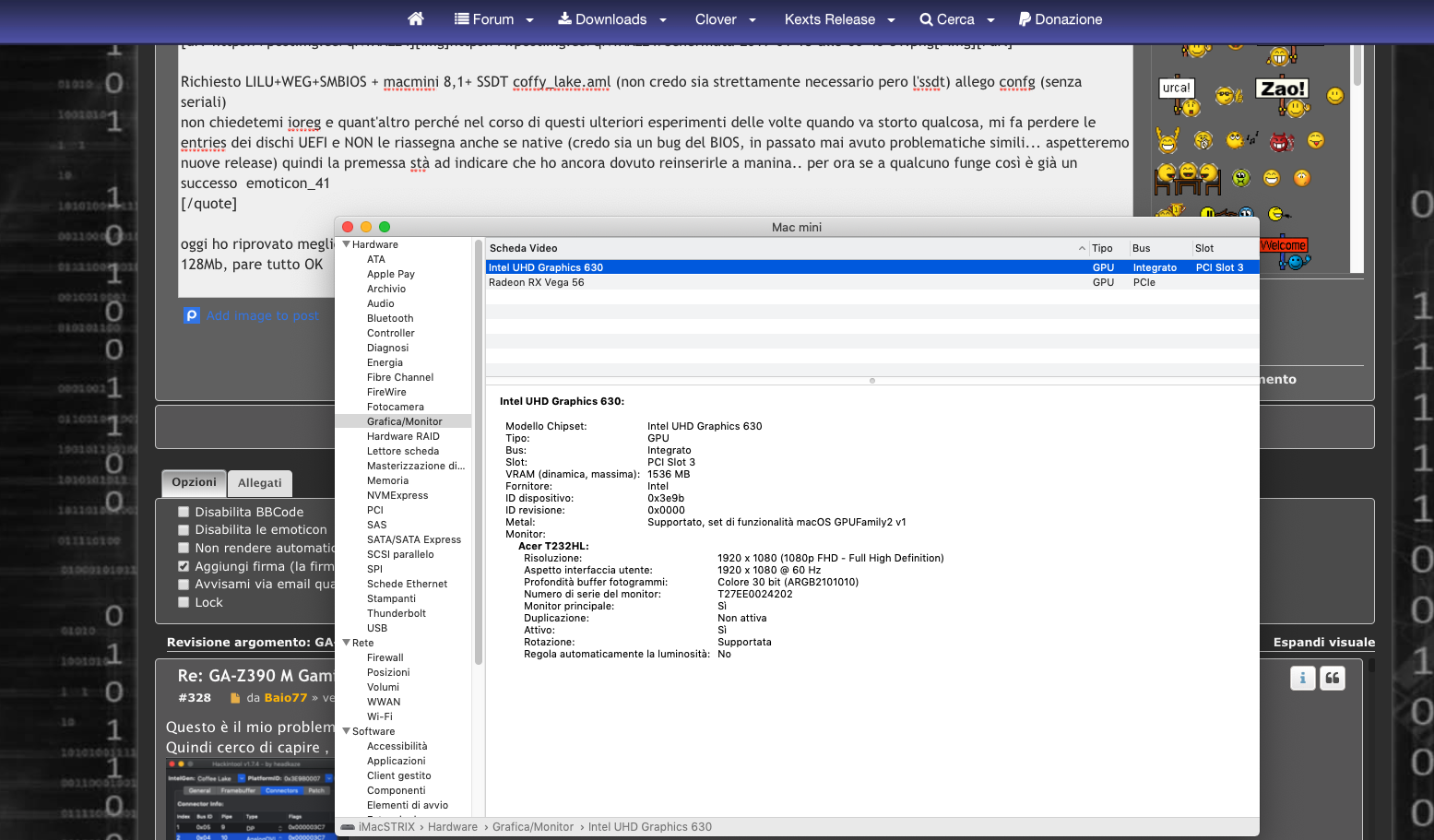Image resolution: width=1434 pixels, height=840 pixels.
Task: Click the 'Hardware' segment in path bar
Action: 453,827
